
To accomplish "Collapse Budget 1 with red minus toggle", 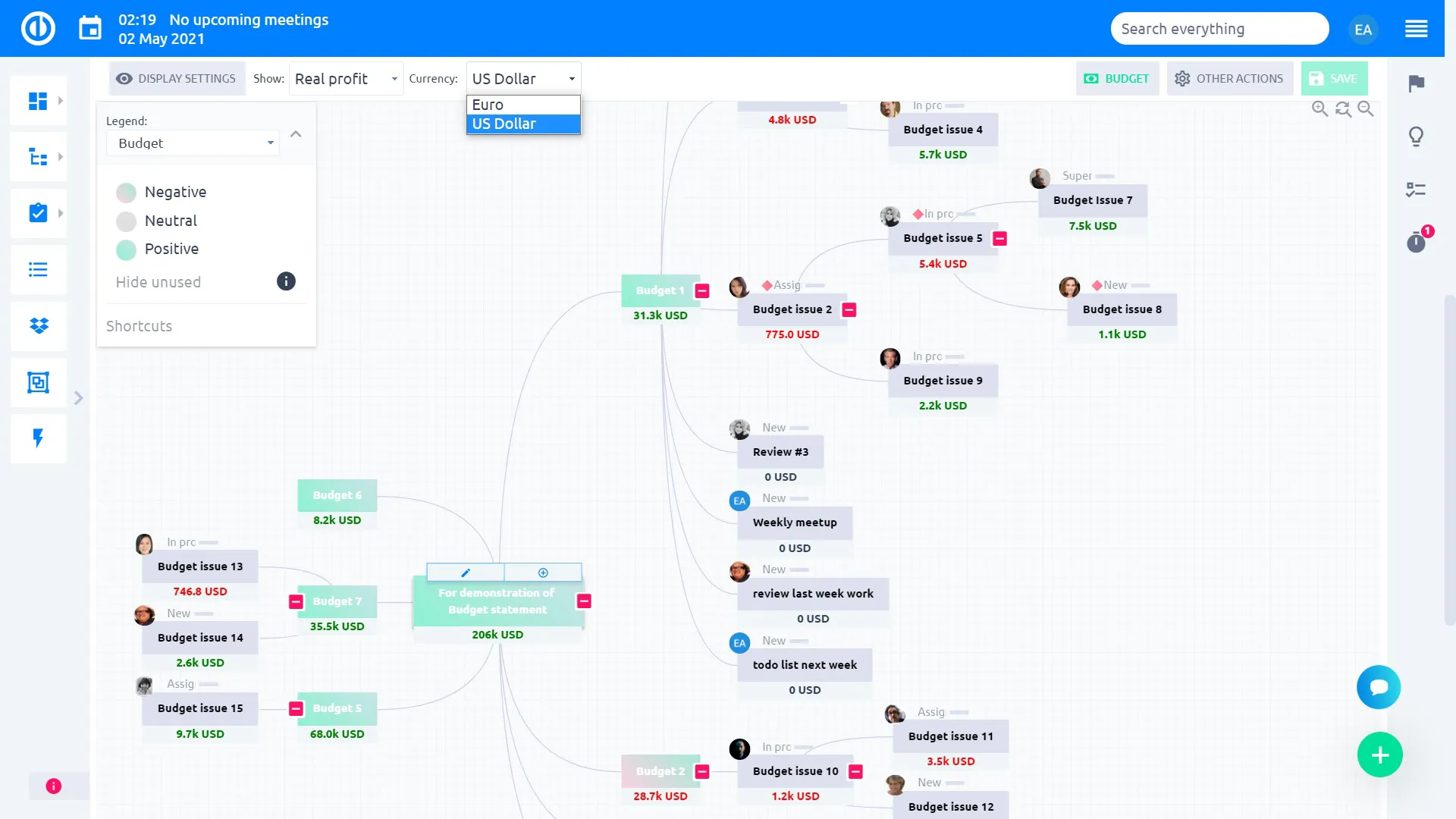I will pos(702,290).
